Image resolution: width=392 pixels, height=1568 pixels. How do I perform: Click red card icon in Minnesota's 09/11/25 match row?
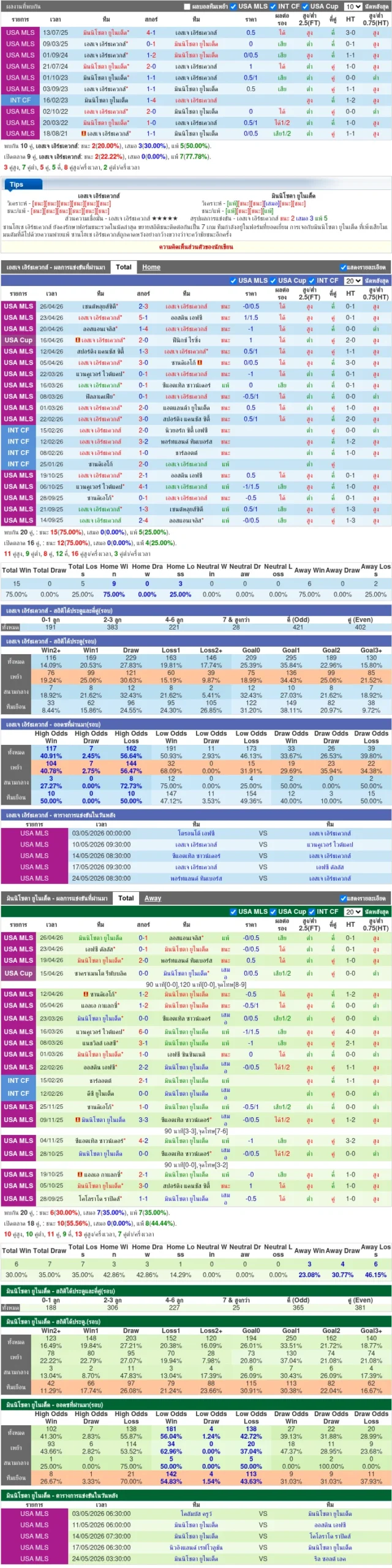(x=78, y=1120)
